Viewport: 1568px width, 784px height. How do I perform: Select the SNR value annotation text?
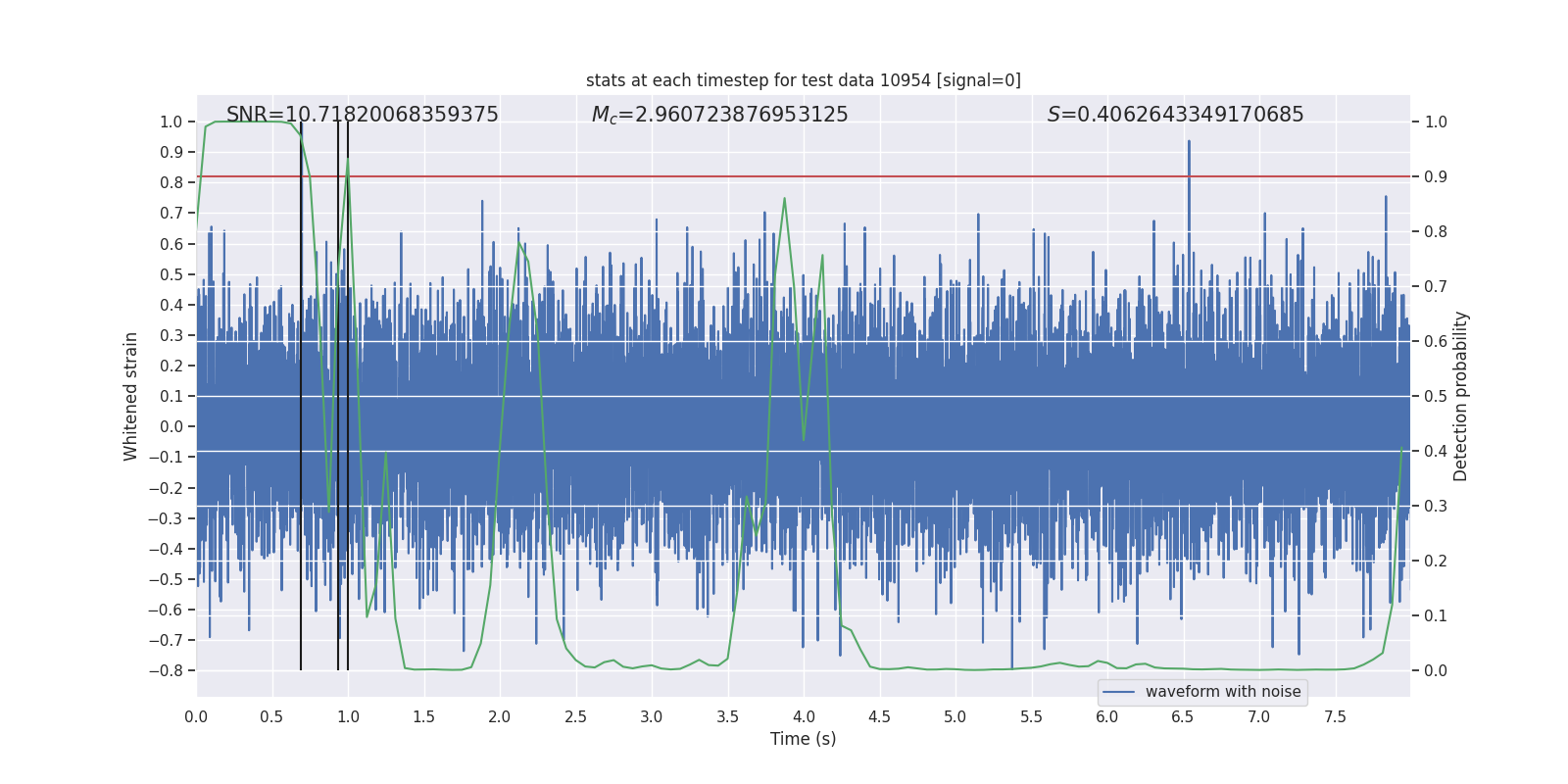click(x=362, y=115)
